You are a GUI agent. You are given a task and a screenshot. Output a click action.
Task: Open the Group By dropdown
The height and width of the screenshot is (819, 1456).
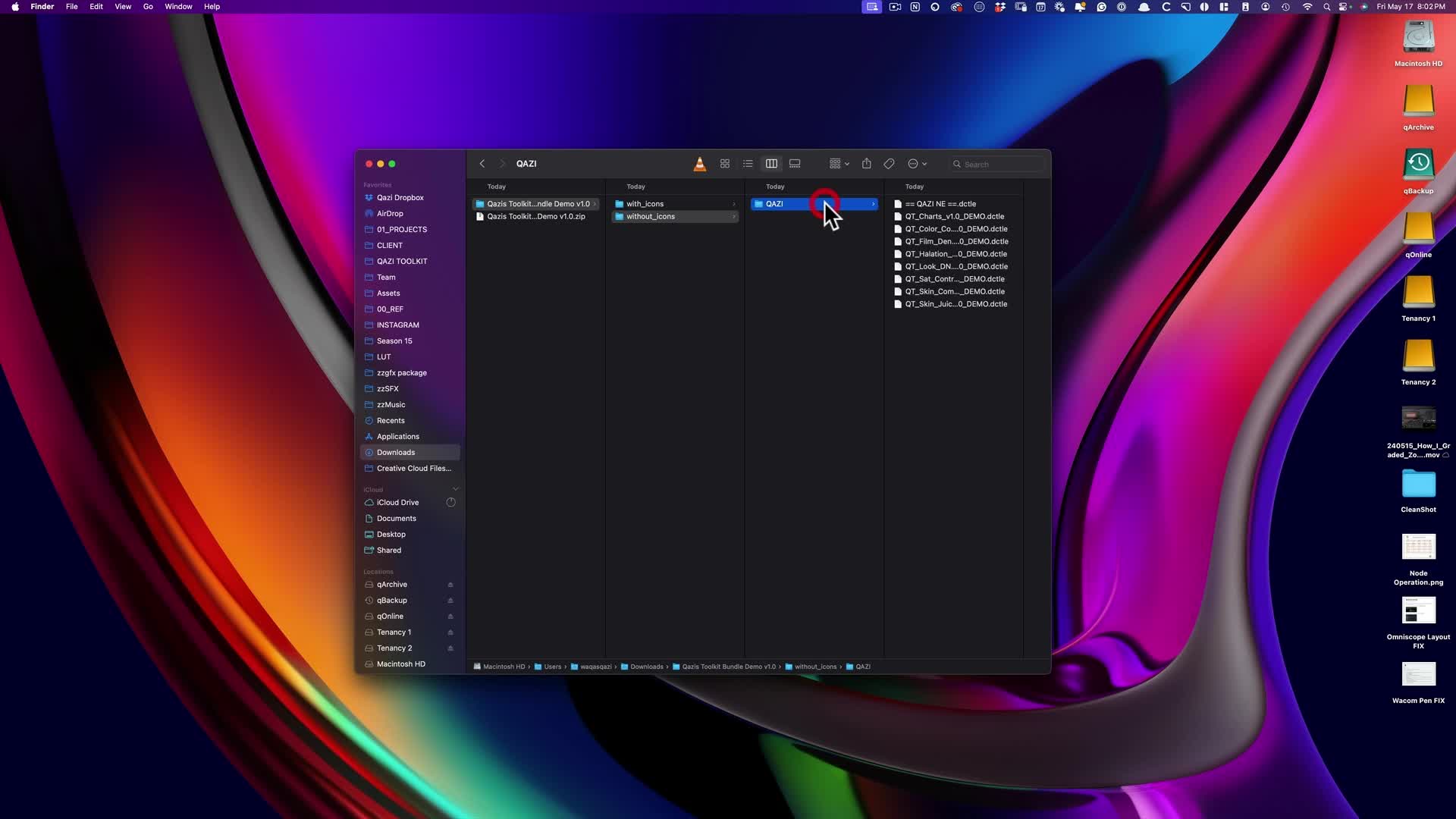[839, 164]
